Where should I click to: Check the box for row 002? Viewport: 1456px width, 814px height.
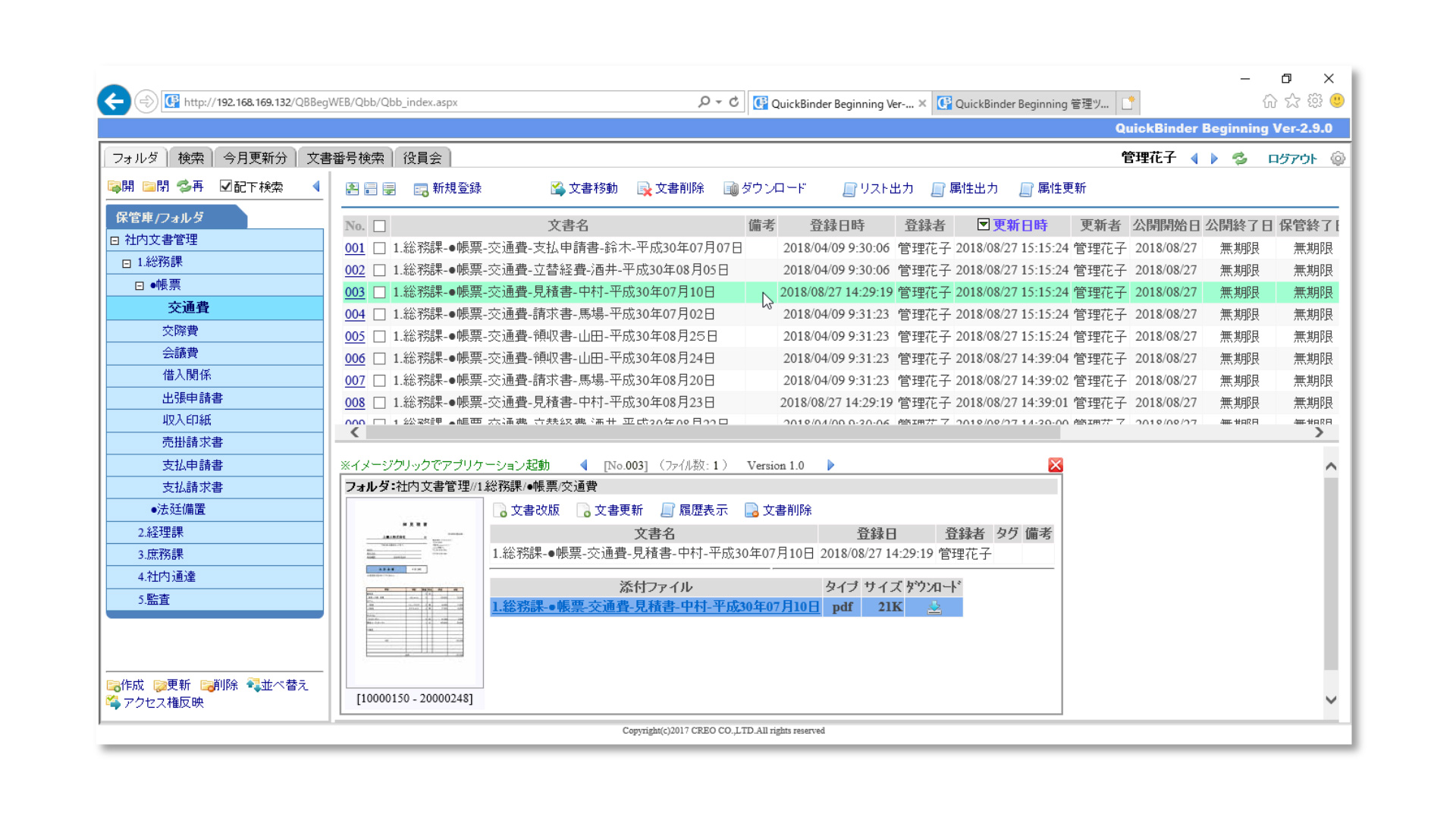pos(380,270)
